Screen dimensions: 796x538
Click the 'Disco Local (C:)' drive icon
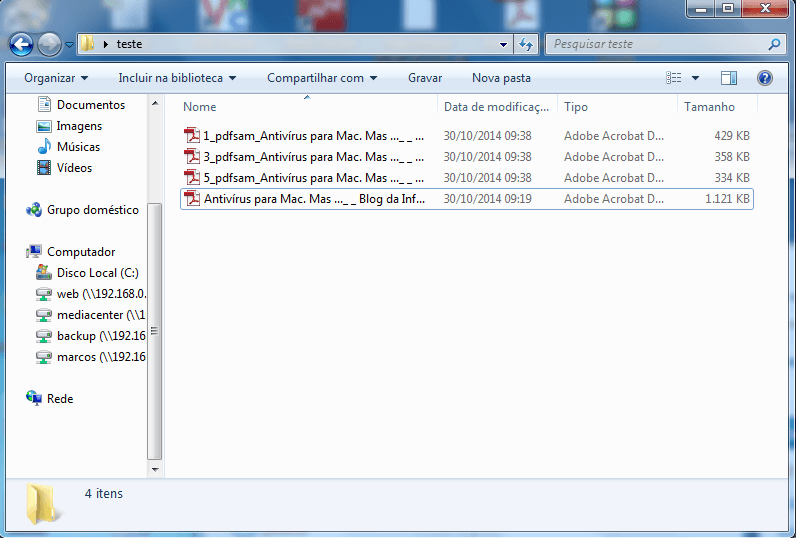(44, 273)
